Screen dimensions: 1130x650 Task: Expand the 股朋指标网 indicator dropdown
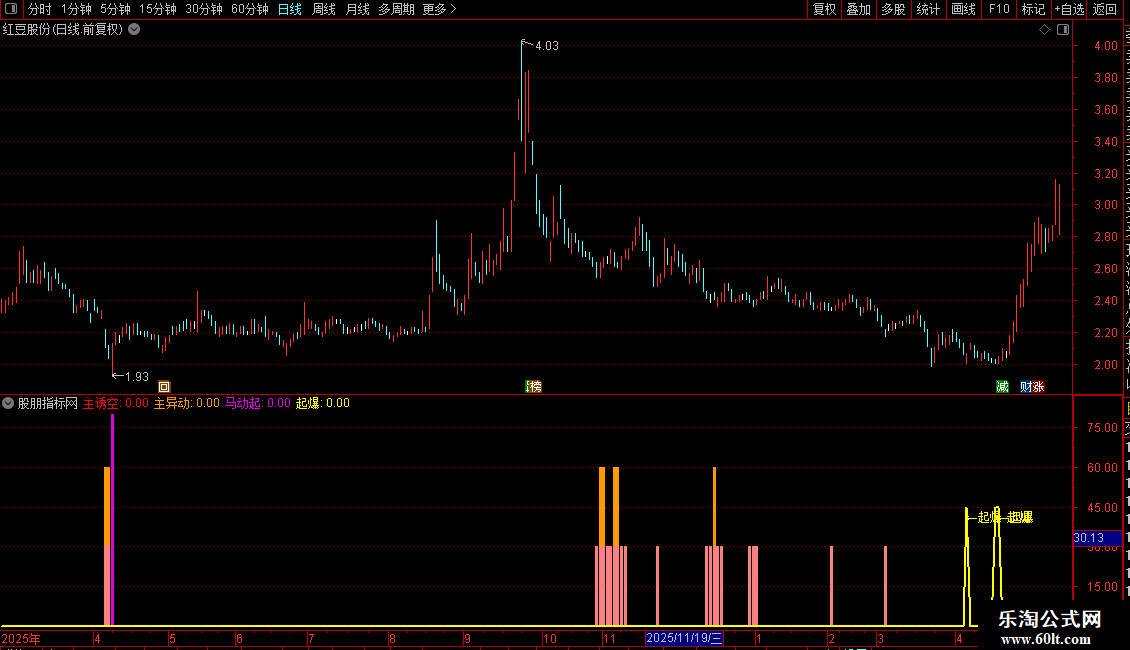click(8, 404)
